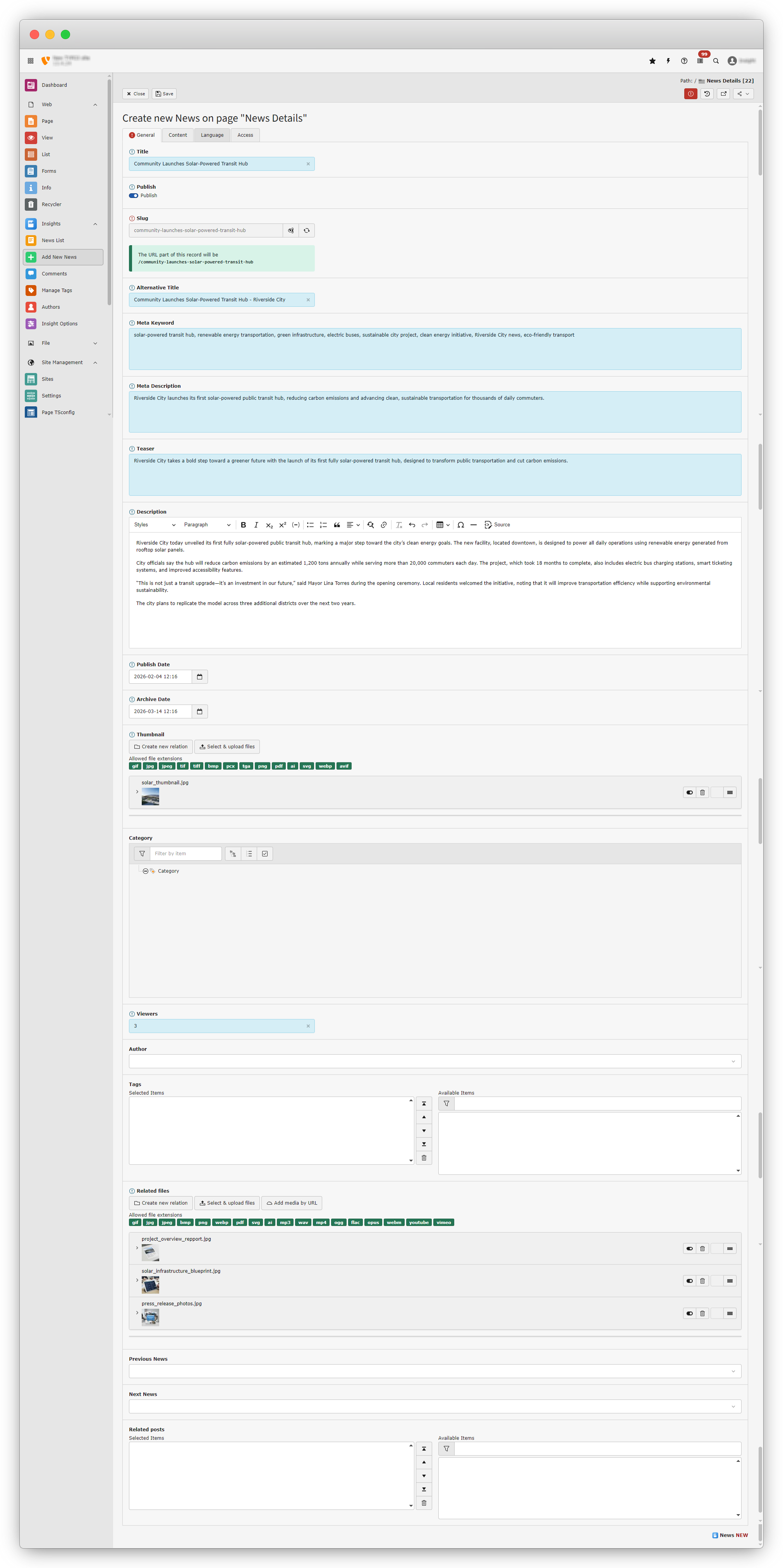Open the Recycler module in the sidebar

pos(51,205)
